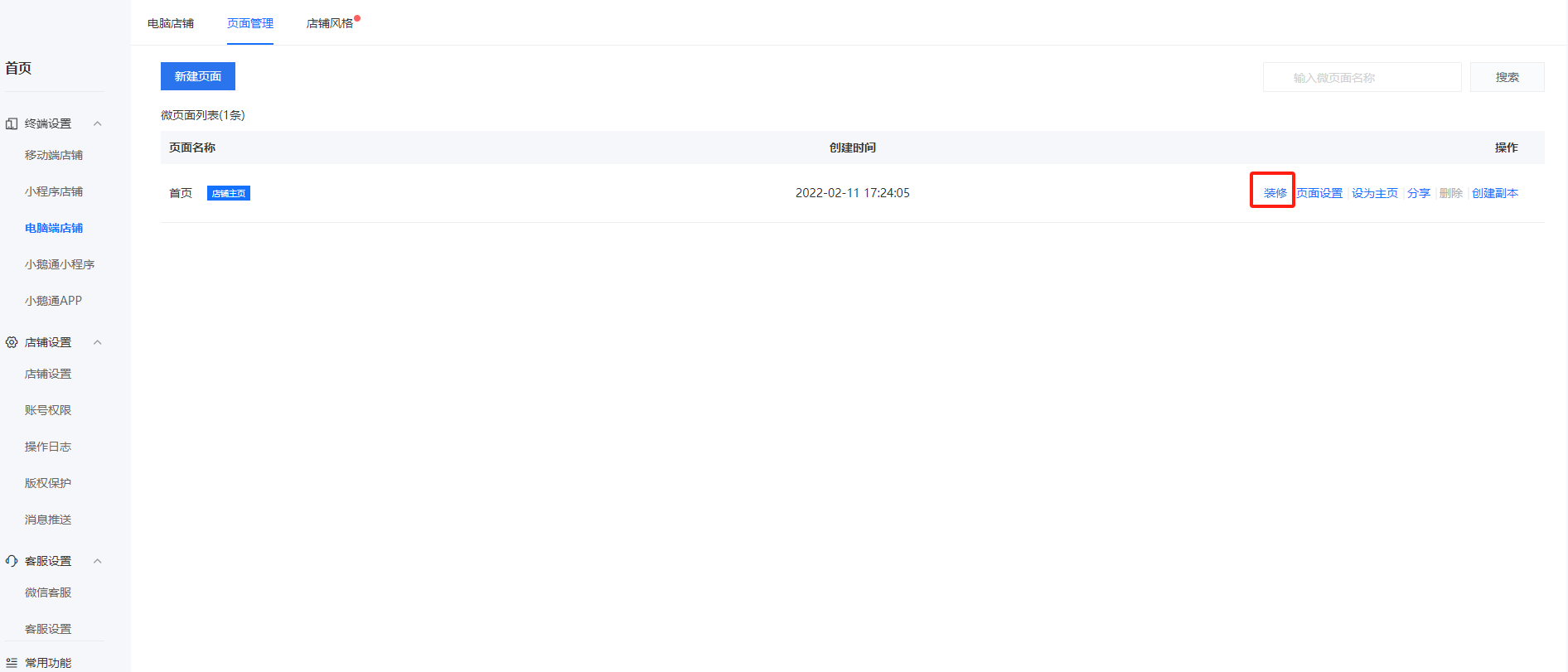Open 消息推送 in sidebar
The height and width of the screenshot is (672, 1568).
pos(48,520)
